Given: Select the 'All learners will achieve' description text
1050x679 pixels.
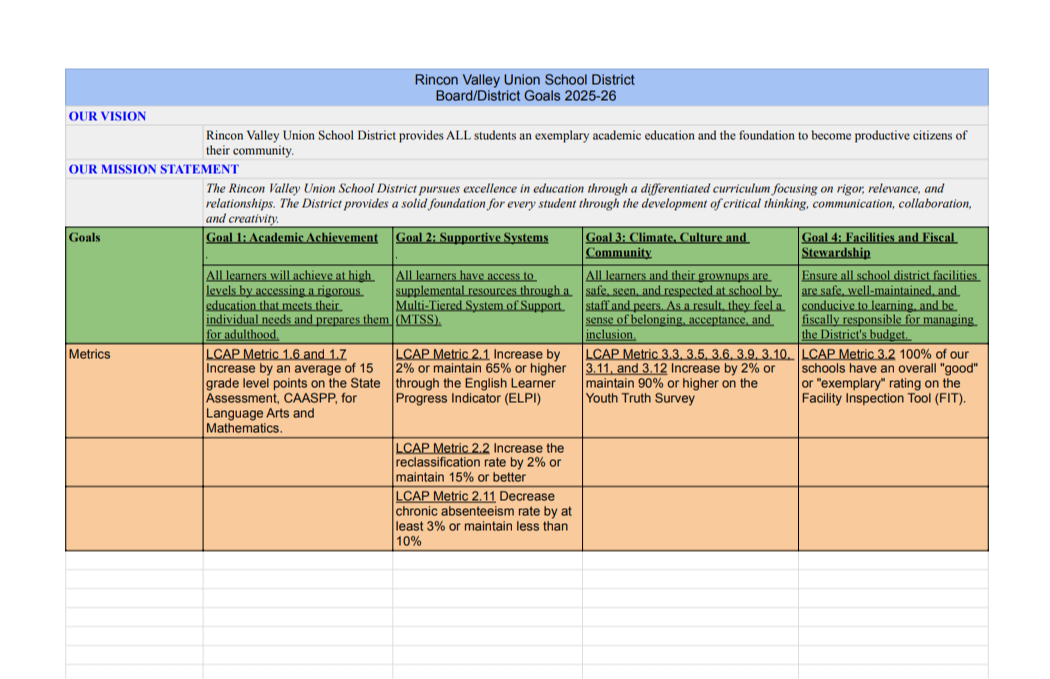Looking at the screenshot, I should click(296, 305).
